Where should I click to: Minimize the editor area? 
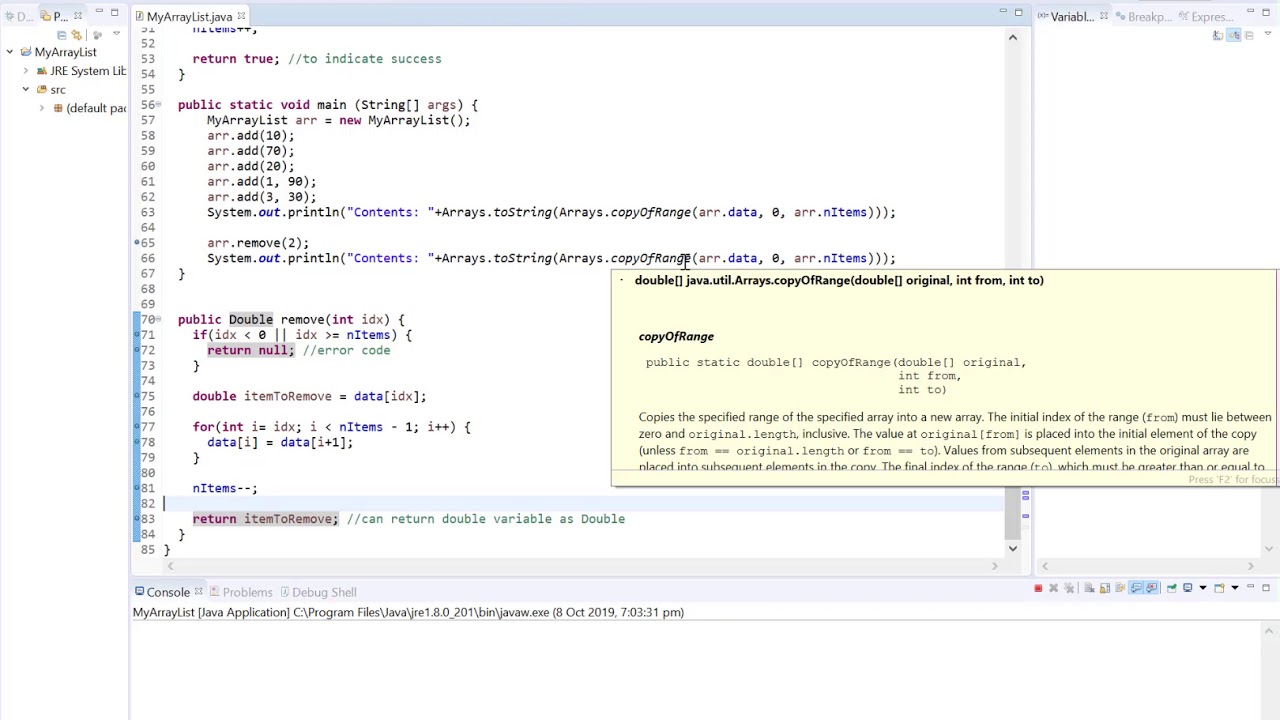(1002, 11)
